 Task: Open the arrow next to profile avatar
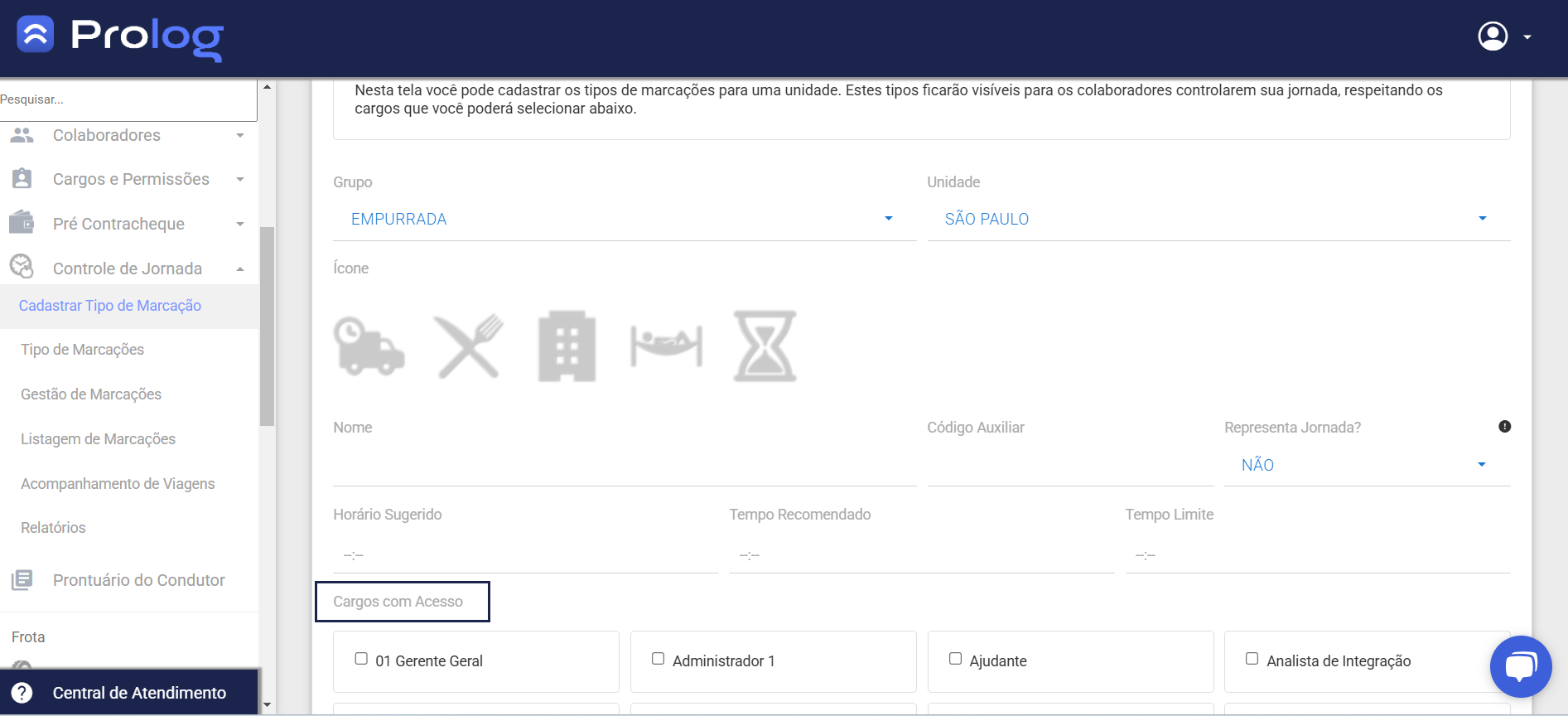coord(1527,37)
